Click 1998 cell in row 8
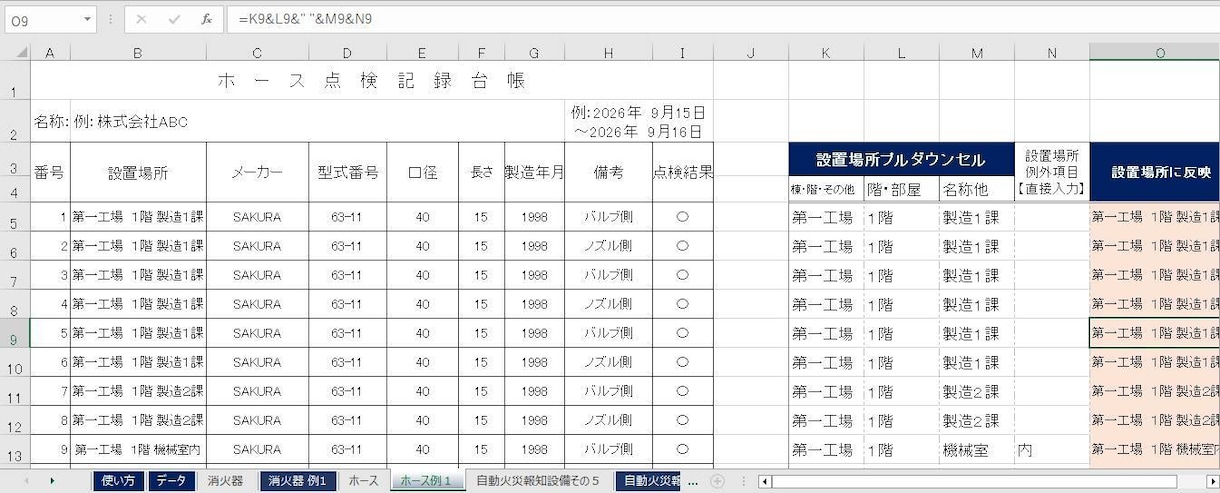 click(534, 304)
